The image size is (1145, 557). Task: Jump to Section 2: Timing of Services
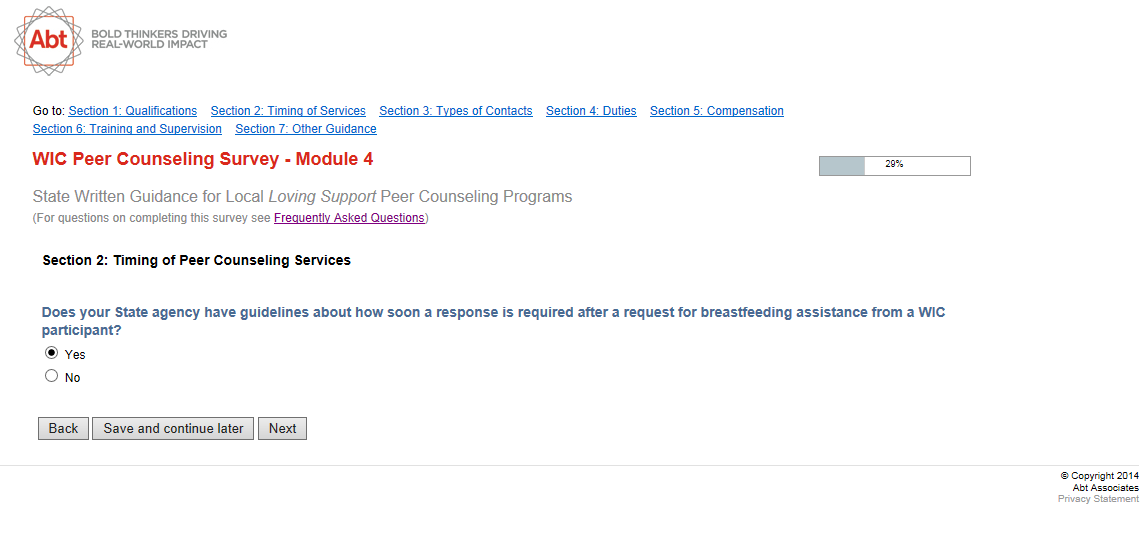tap(288, 111)
